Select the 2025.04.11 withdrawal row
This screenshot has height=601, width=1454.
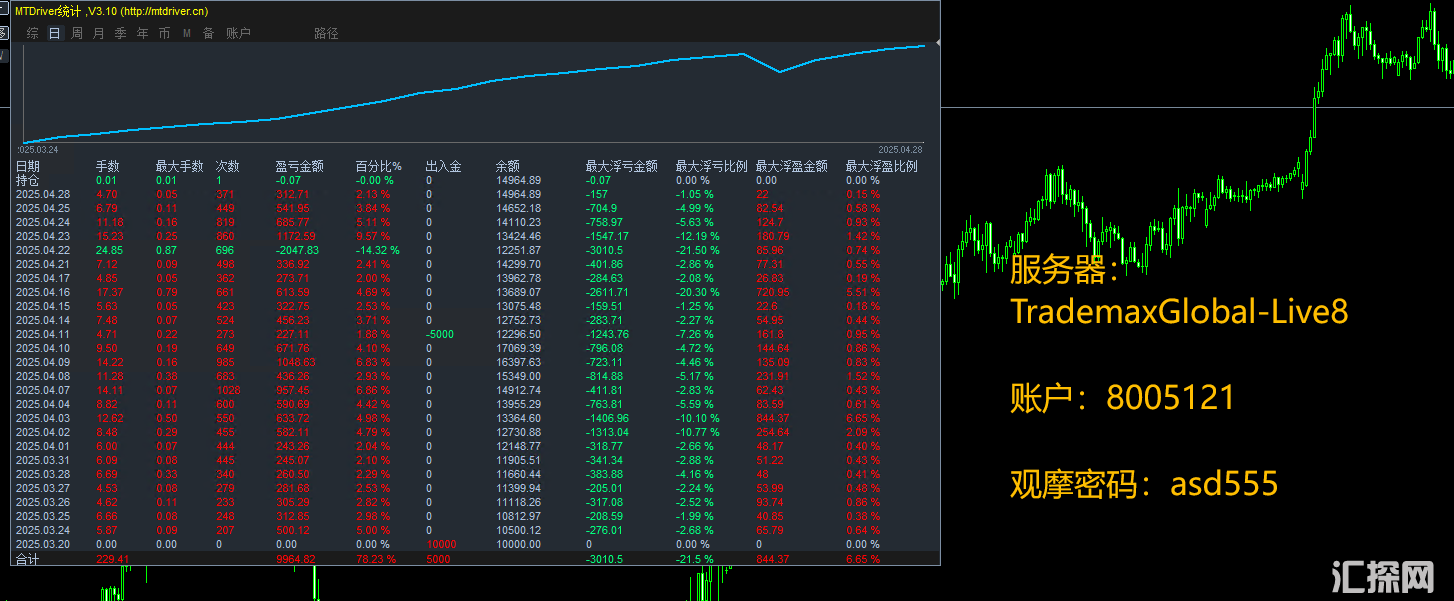click(x=476, y=334)
